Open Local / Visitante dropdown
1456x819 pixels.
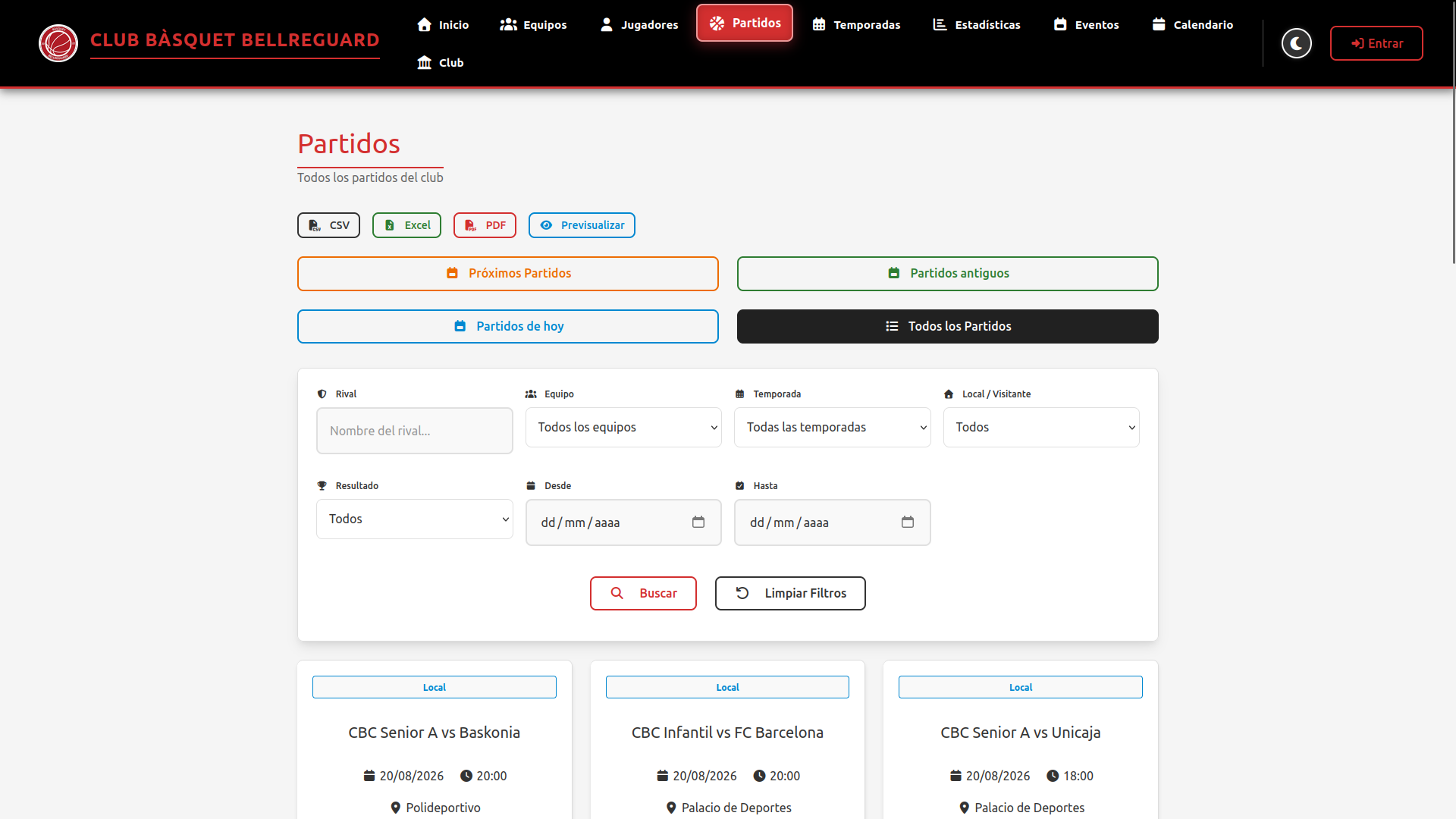pos(1041,427)
